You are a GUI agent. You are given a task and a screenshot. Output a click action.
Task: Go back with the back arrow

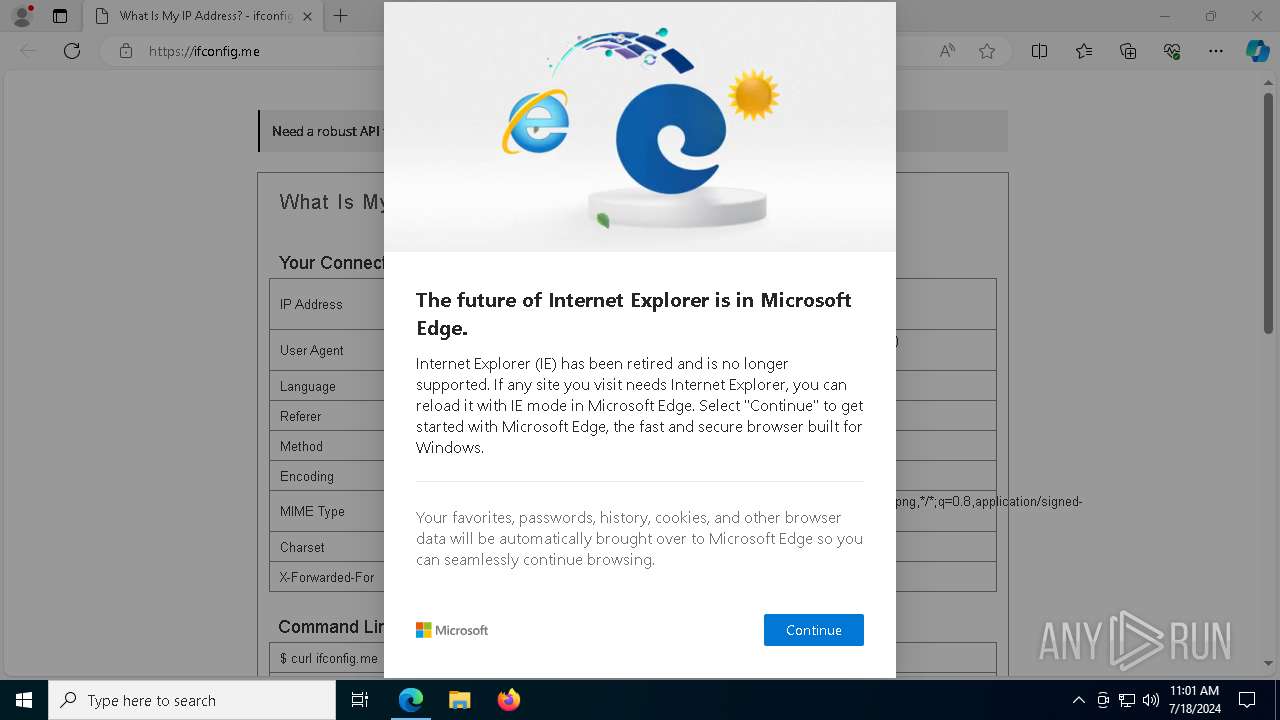28,51
